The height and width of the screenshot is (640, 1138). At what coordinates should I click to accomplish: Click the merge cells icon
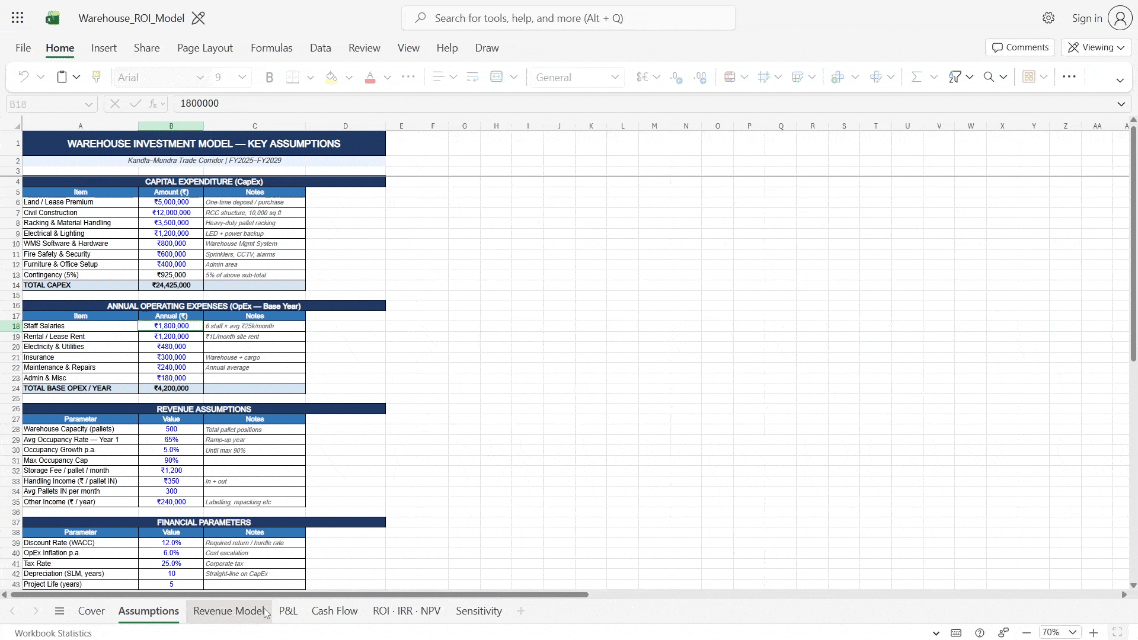(x=497, y=77)
